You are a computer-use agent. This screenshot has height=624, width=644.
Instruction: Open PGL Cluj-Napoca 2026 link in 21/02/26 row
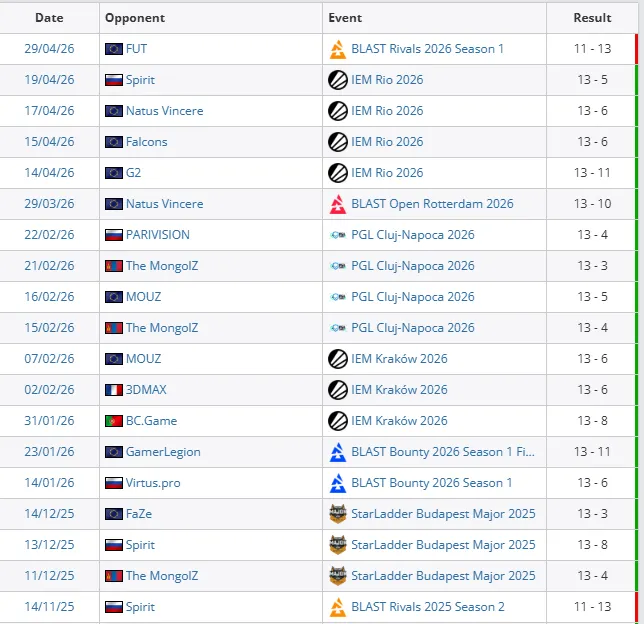(x=413, y=266)
